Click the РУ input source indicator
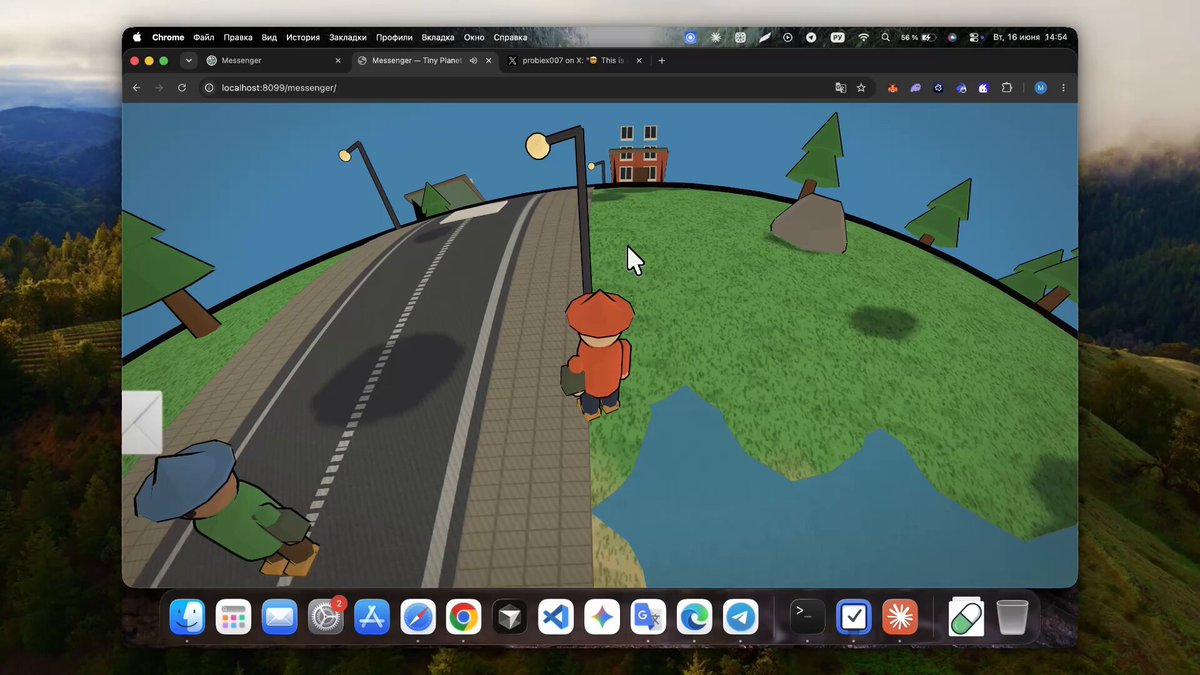1200x675 pixels. 838,37
